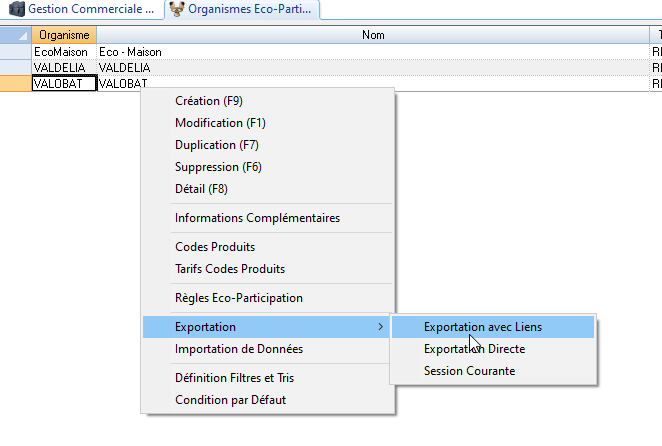The height and width of the screenshot is (446, 662).
Task: Click the Organismes Eco-Parti tab icon
Action: [x=177, y=10]
